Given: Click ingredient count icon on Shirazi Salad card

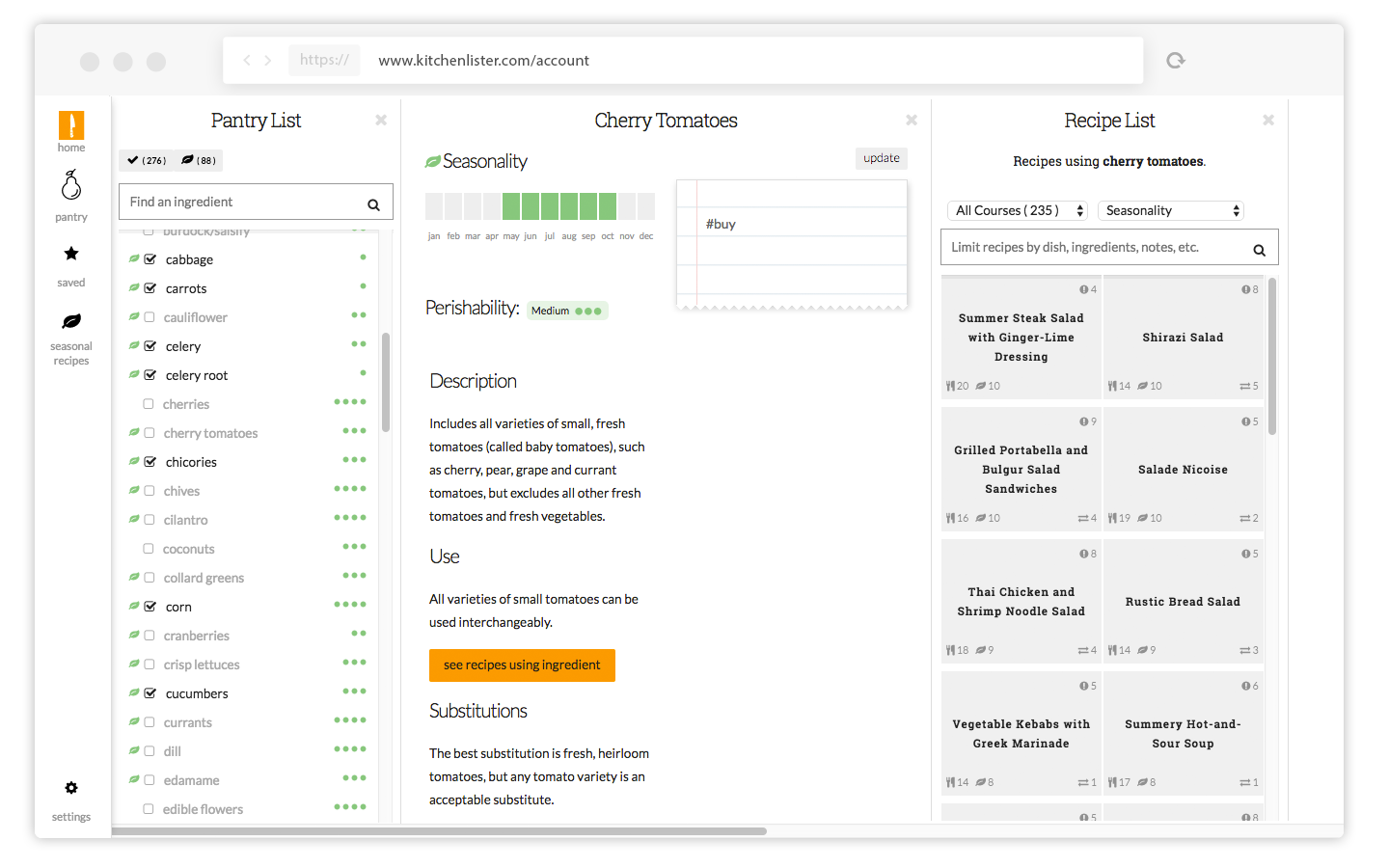Looking at the screenshot, I should click(x=1113, y=386).
